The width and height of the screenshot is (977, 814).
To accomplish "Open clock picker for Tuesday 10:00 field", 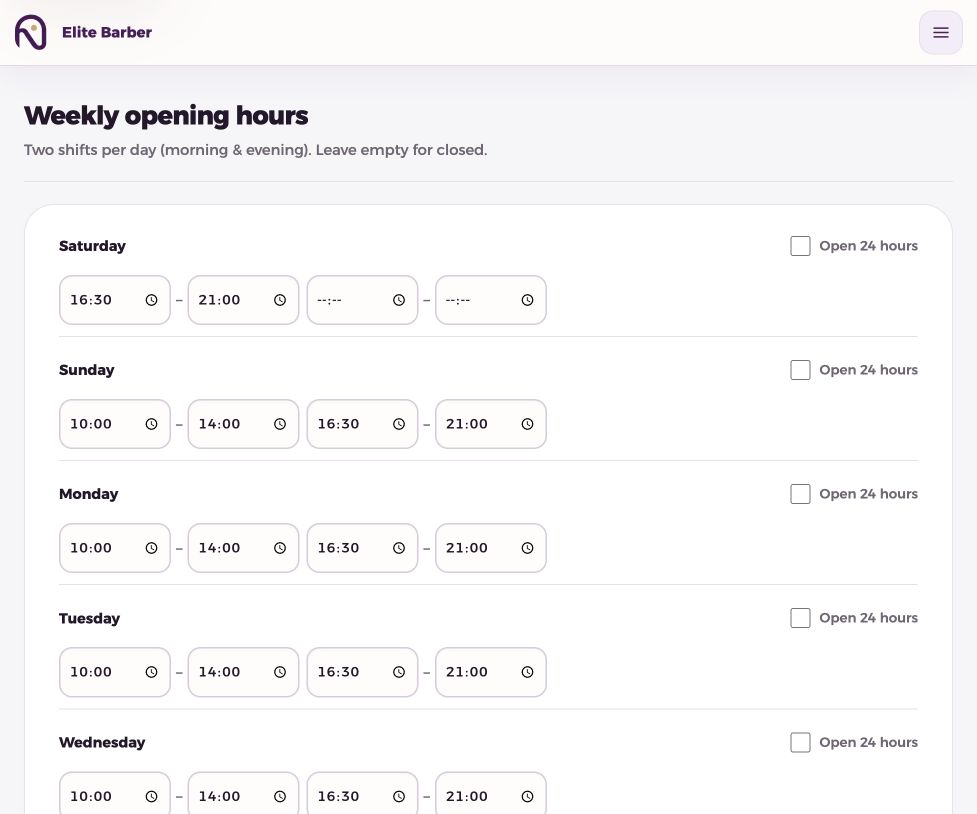I will click(x=151, y=672).
